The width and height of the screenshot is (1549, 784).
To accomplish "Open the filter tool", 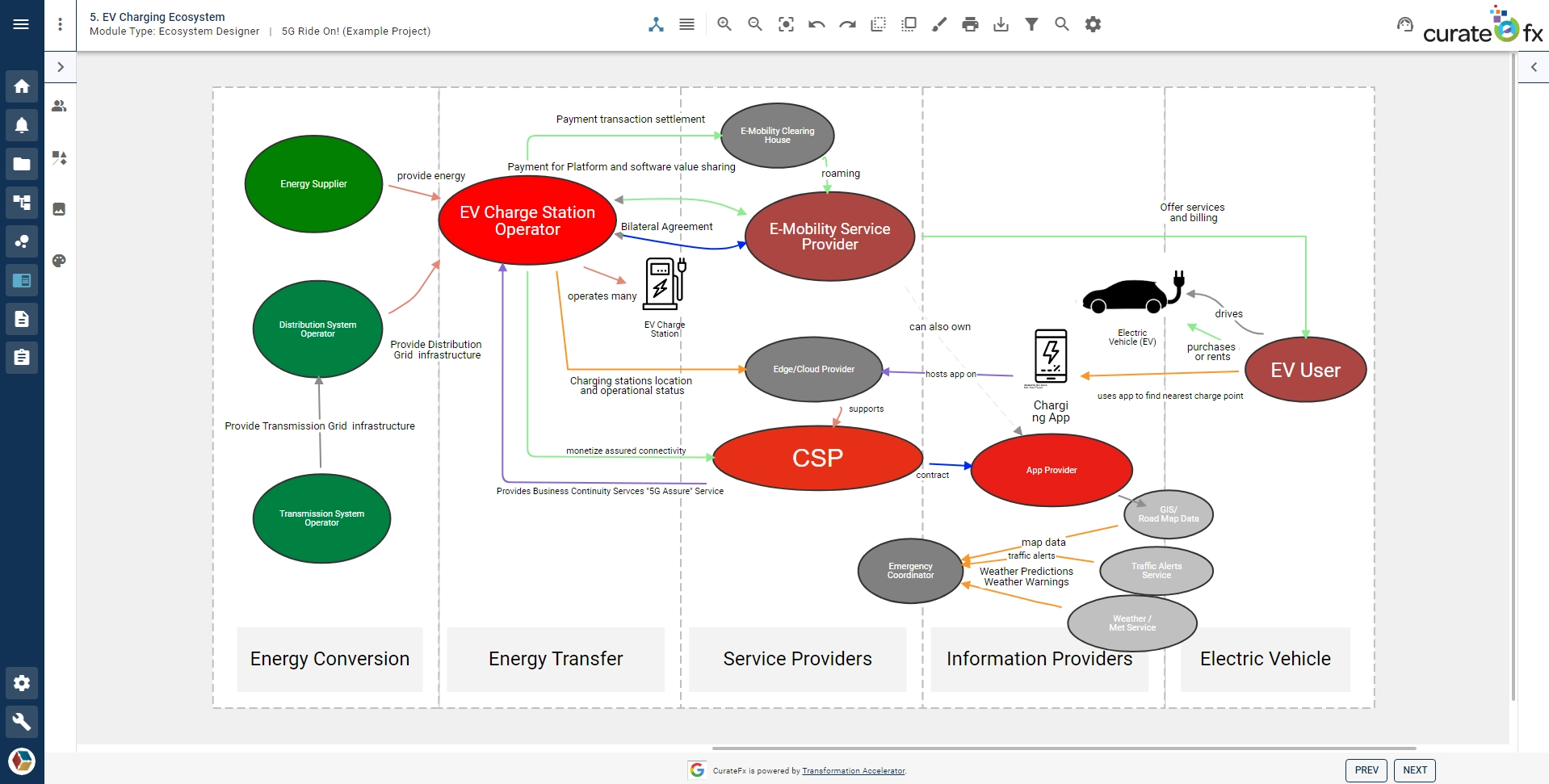I will click(x=1031, y=24).
